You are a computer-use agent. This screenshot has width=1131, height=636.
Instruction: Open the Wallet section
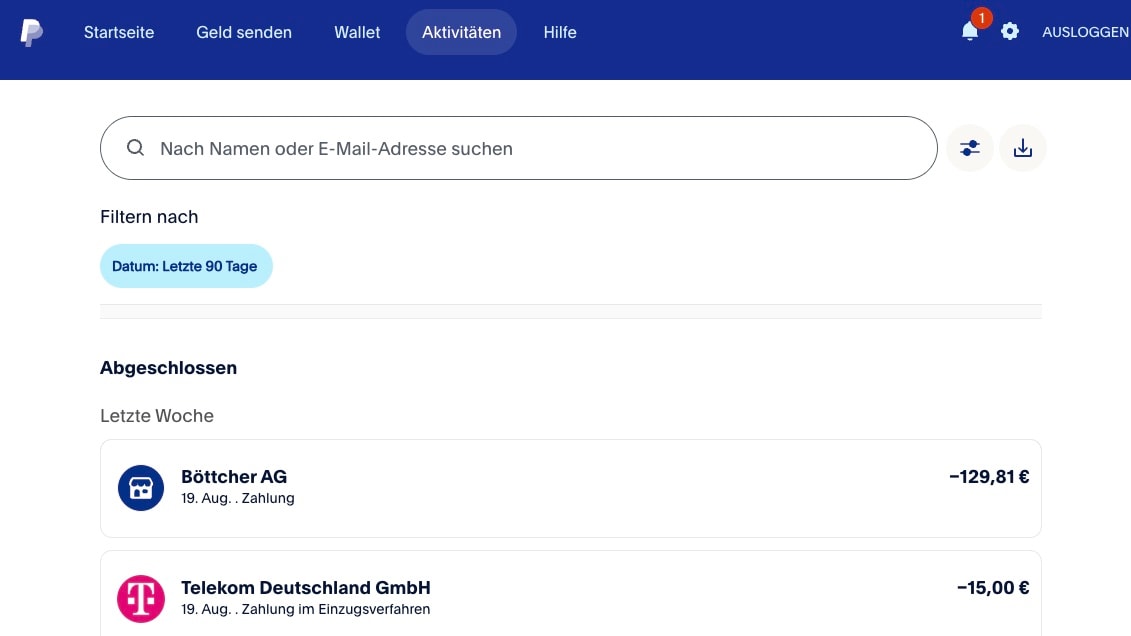pyautogui.click(x=357, y=32)
